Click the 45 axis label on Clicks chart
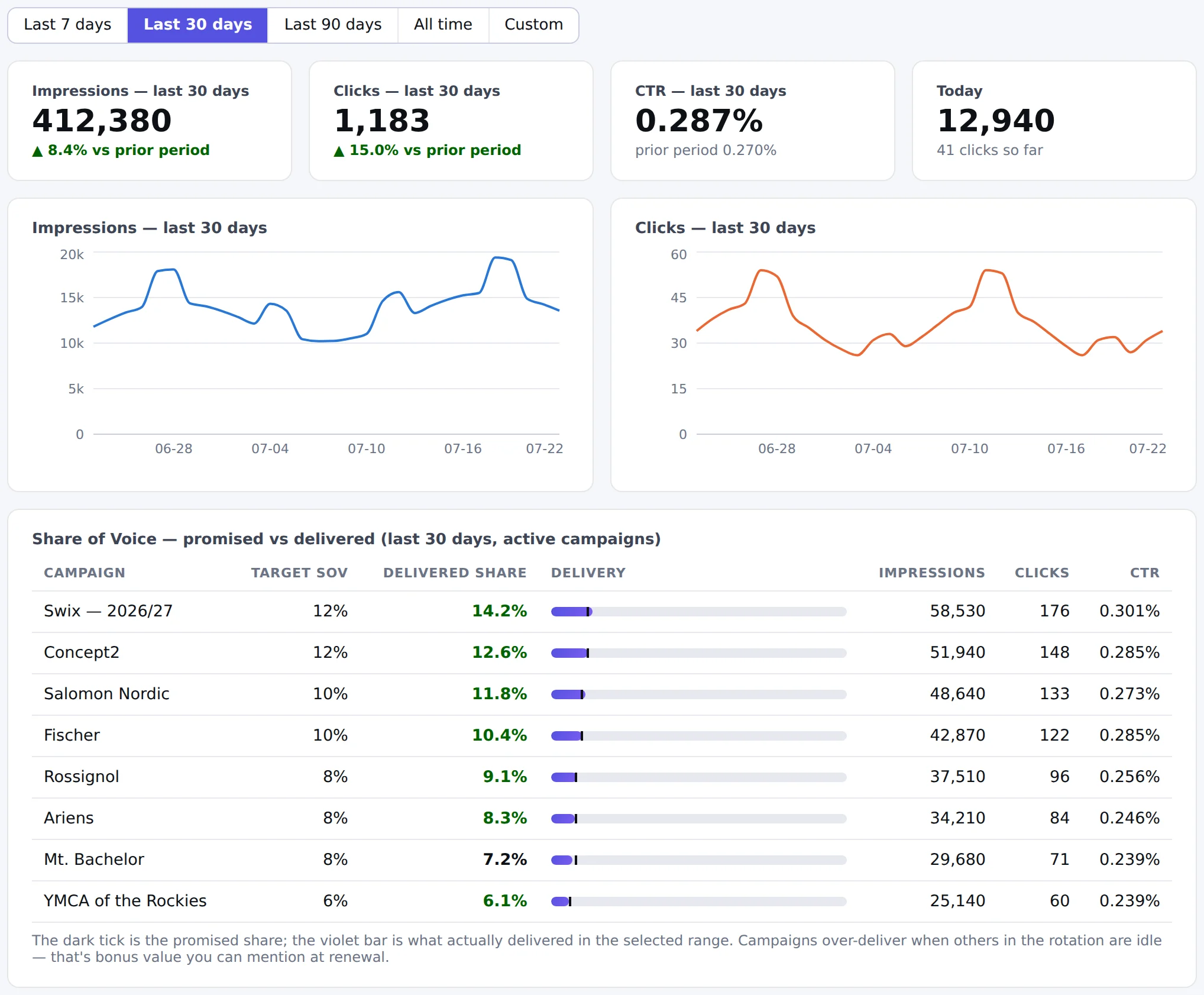The image size is (1204, 995). click(x=679, y=298)
